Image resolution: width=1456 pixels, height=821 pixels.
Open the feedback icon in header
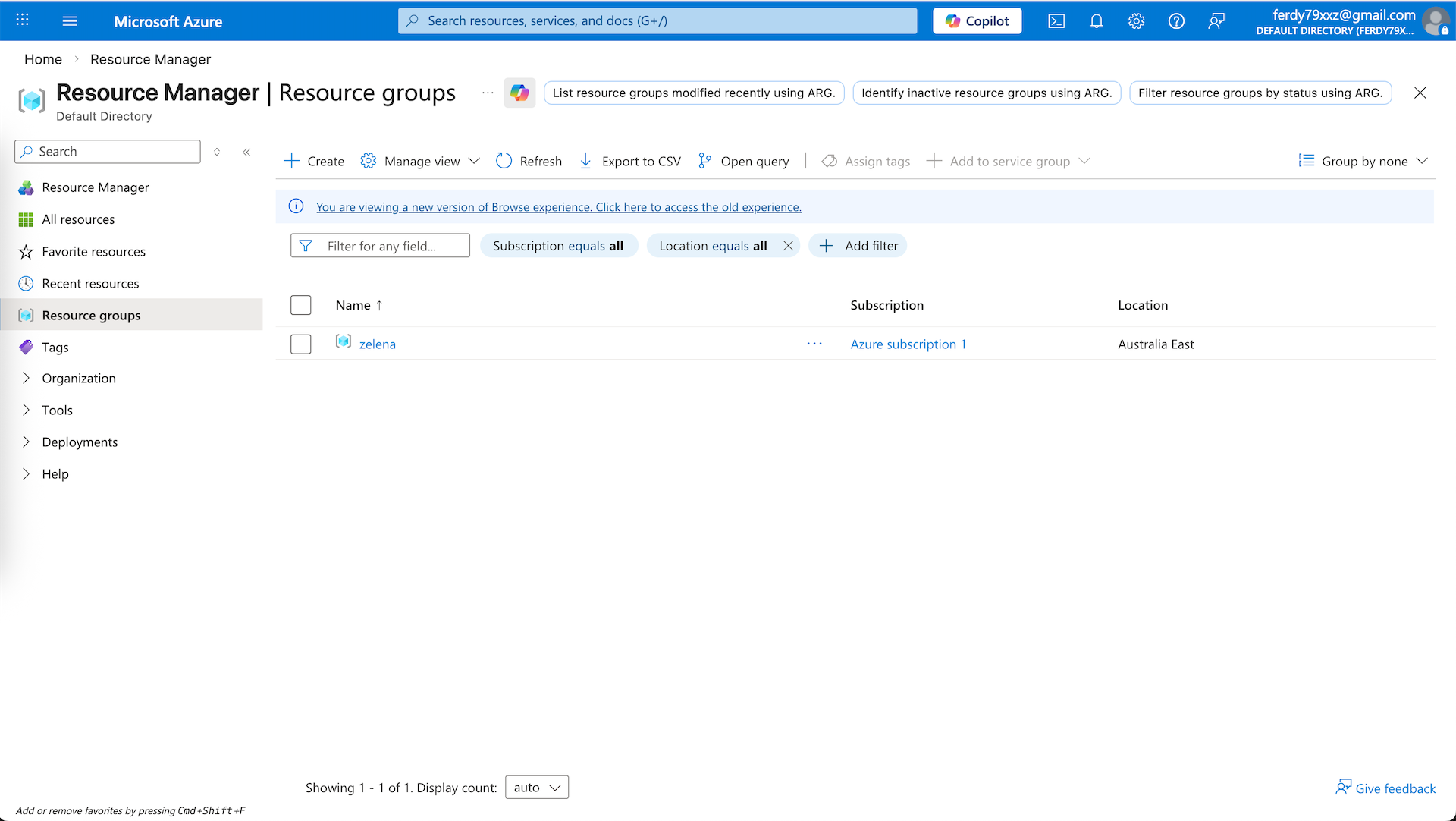click(x=1216, y=21)
